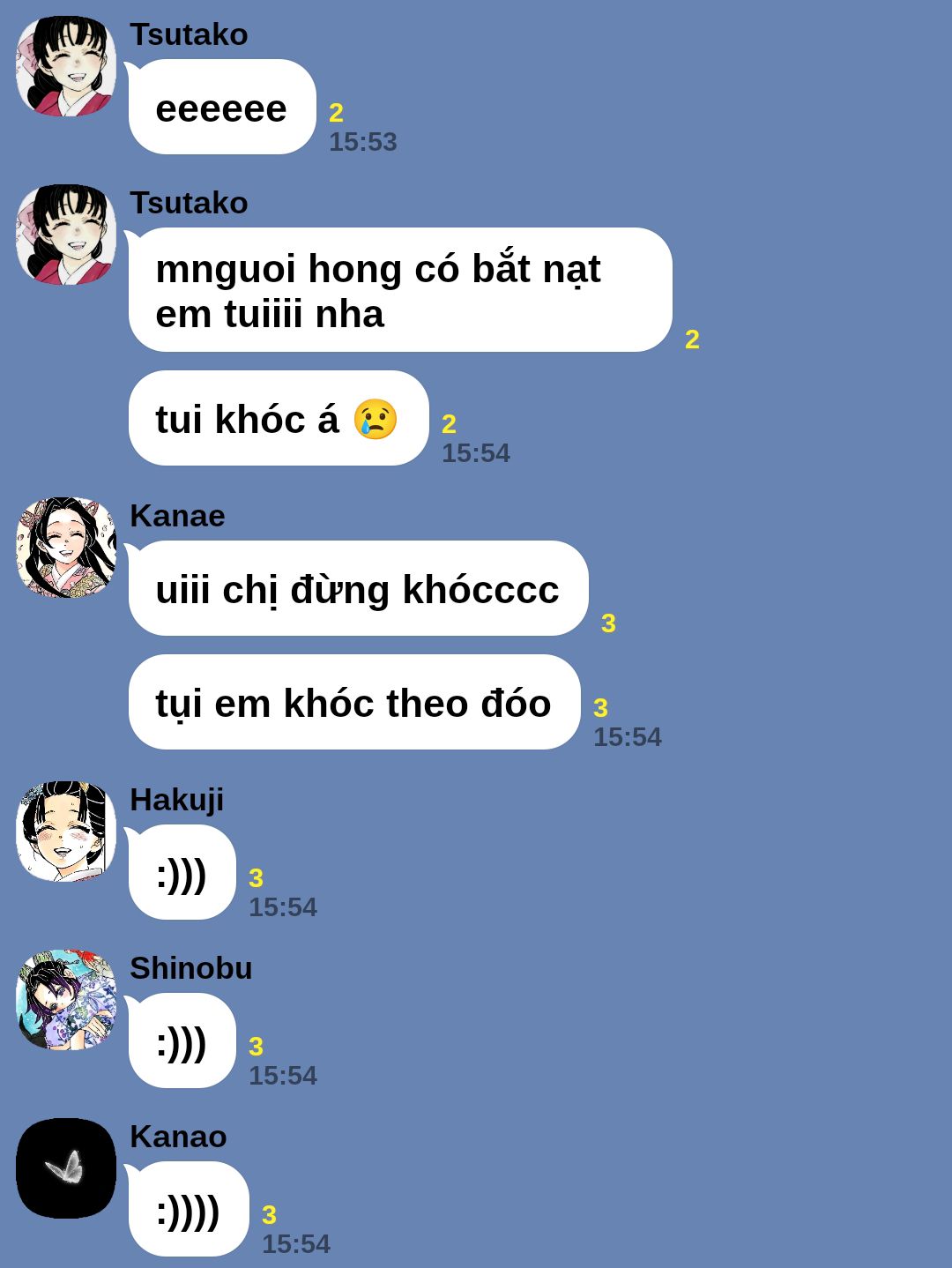The height and width of the screenshot is (1268, 952).
Task: Click the crying emoji in the message
Action: 376,419
